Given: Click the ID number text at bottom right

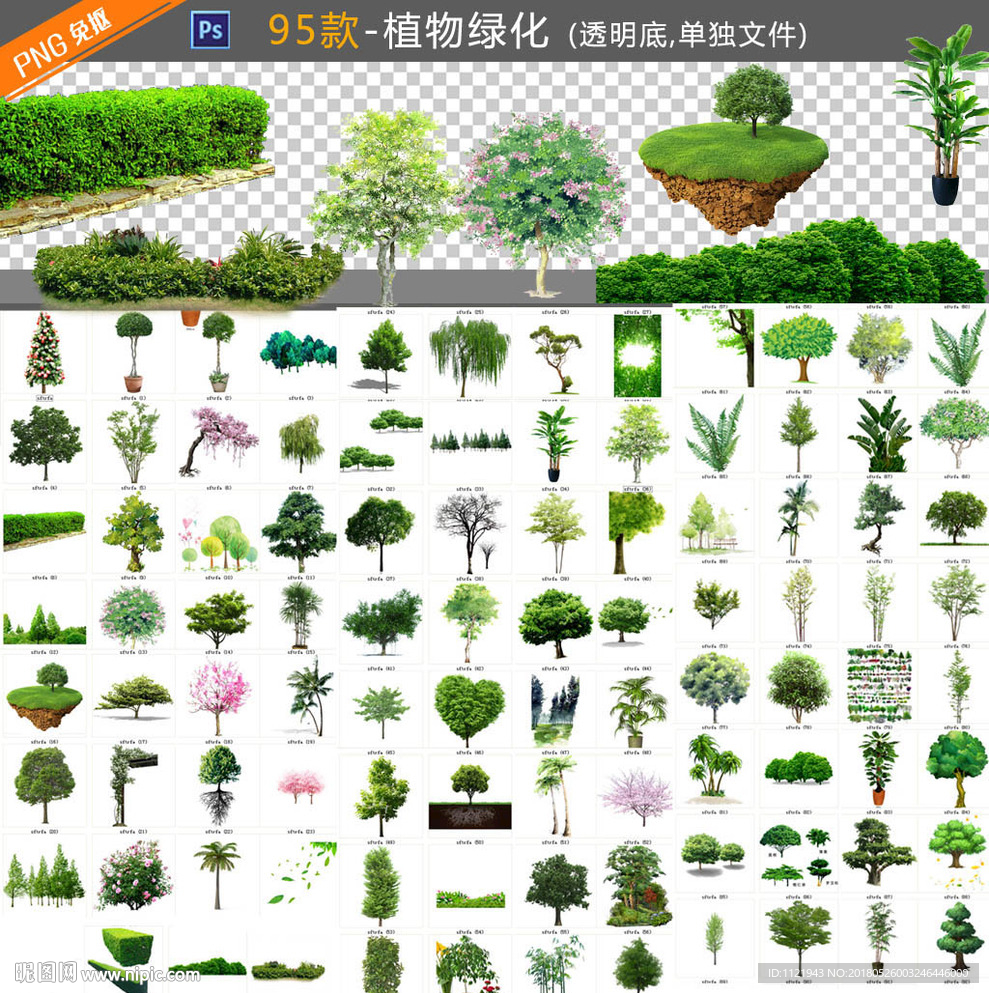Looking at the screenshot, I should [x=867, y=972].
